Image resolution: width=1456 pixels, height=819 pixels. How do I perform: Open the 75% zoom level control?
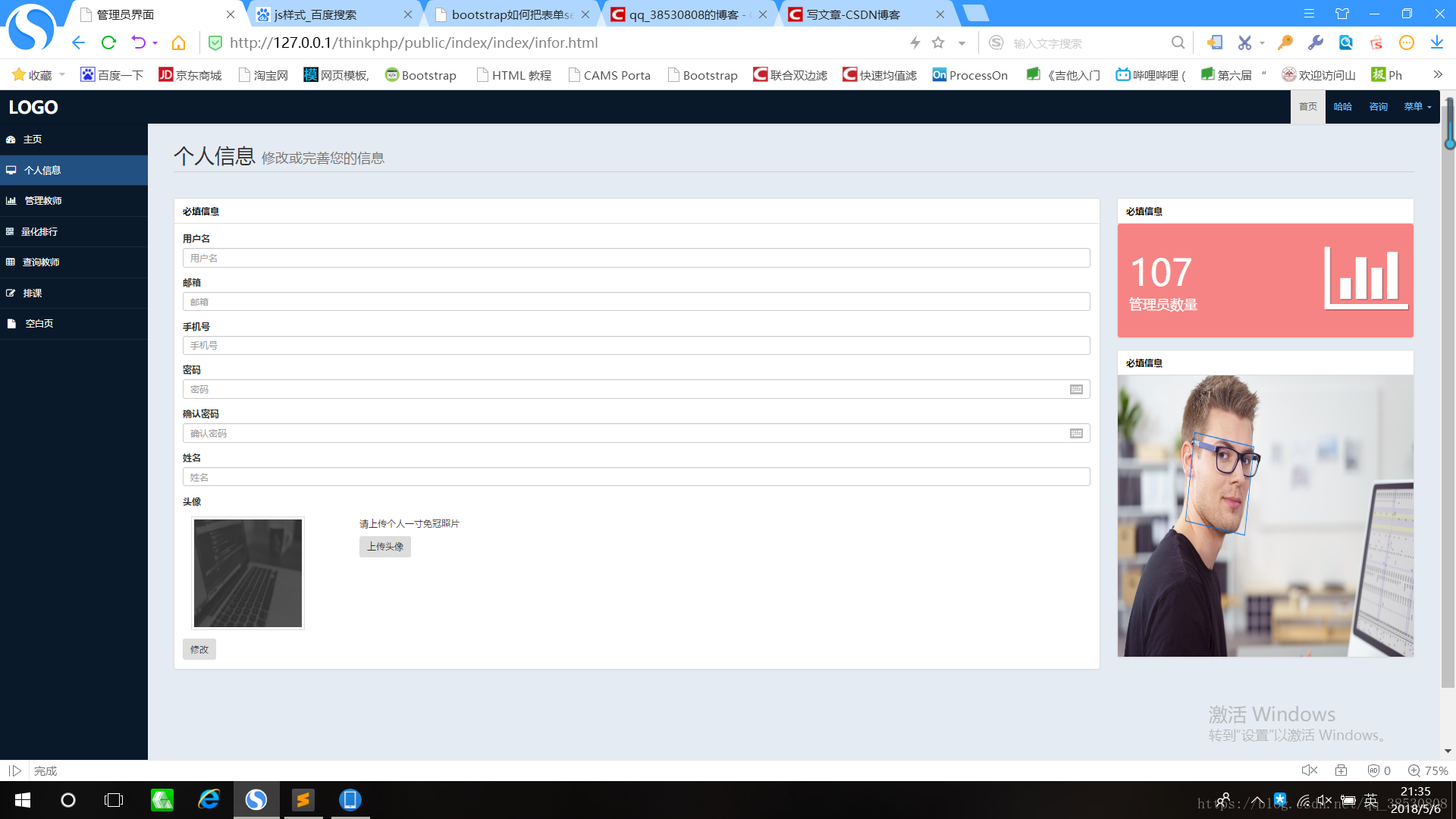pyautogui.click(x=1428, y=770)
